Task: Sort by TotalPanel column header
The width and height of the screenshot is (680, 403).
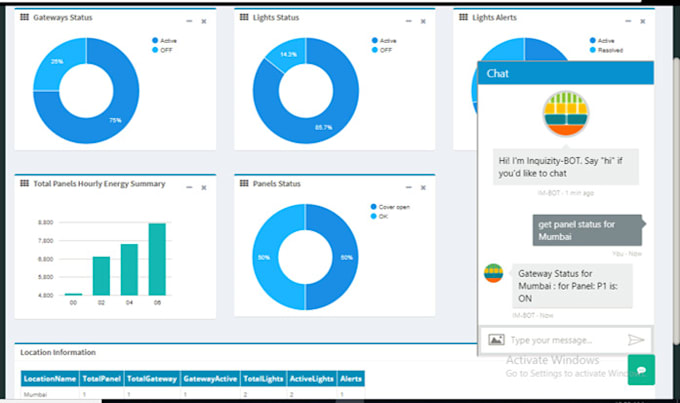Action: tap(101, 379)
